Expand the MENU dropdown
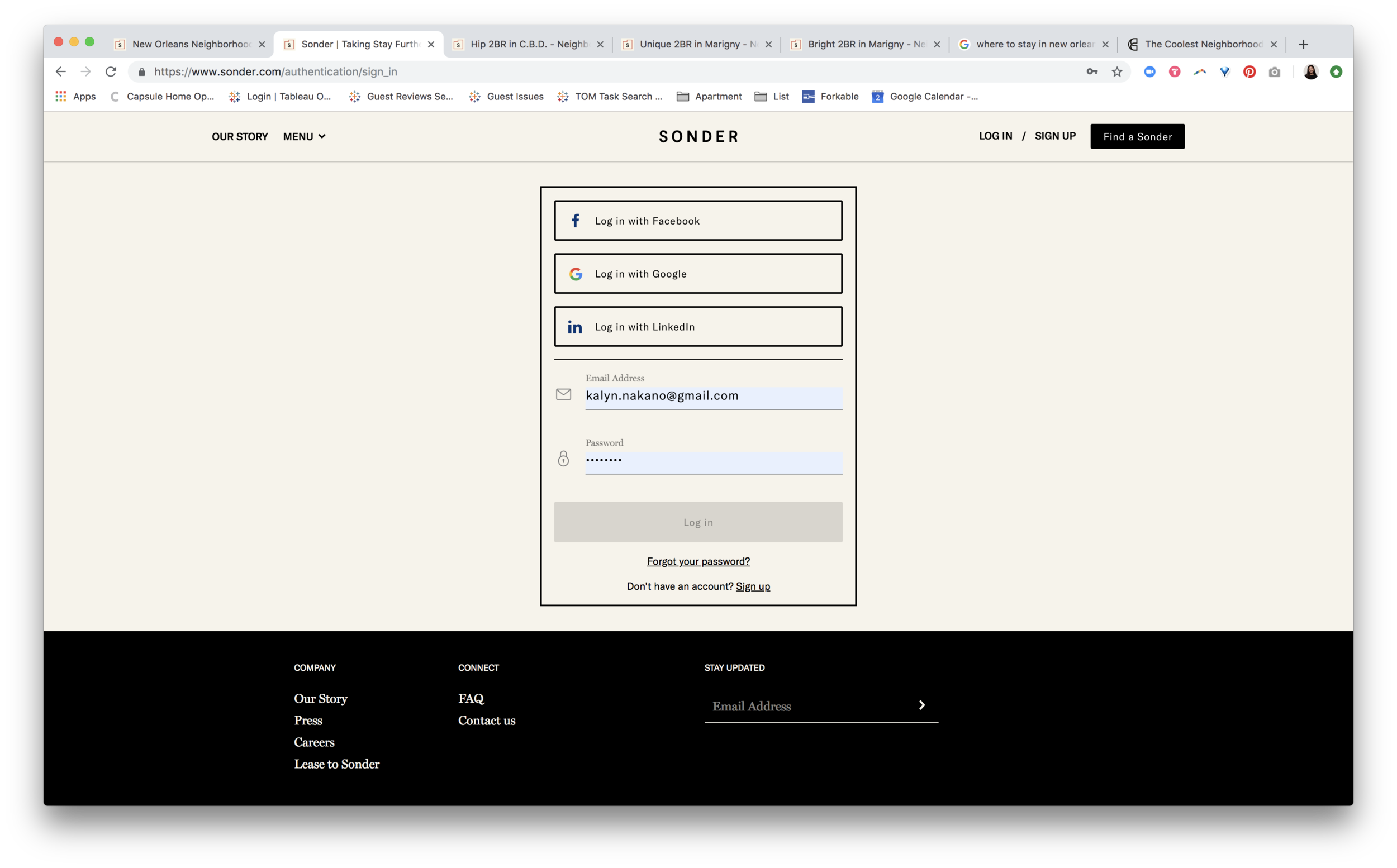1397x868 pixels. click(x=305, y=137)
